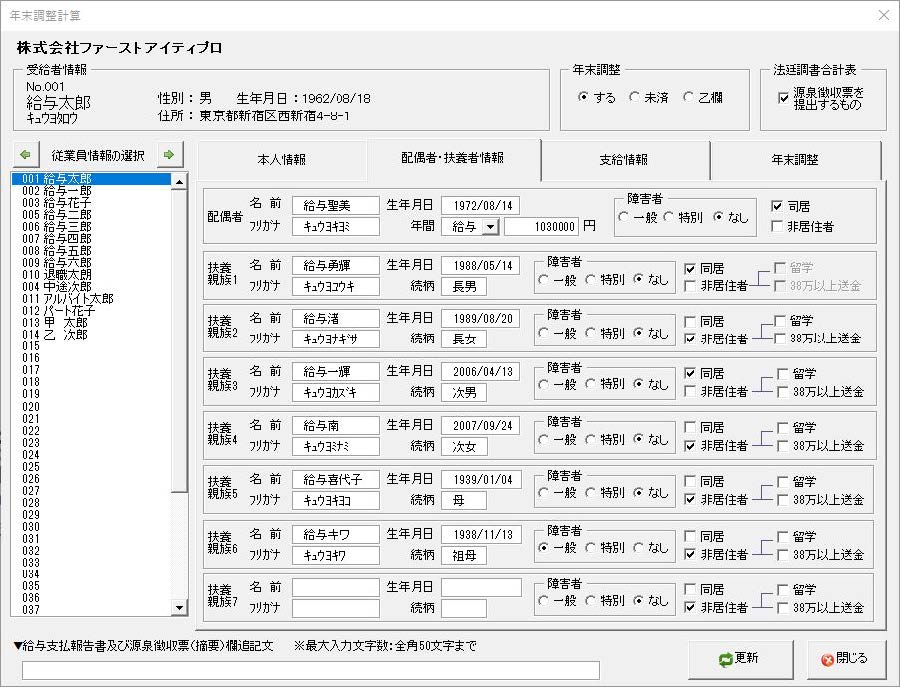Open the 年末調整 tab

(795, 160)
